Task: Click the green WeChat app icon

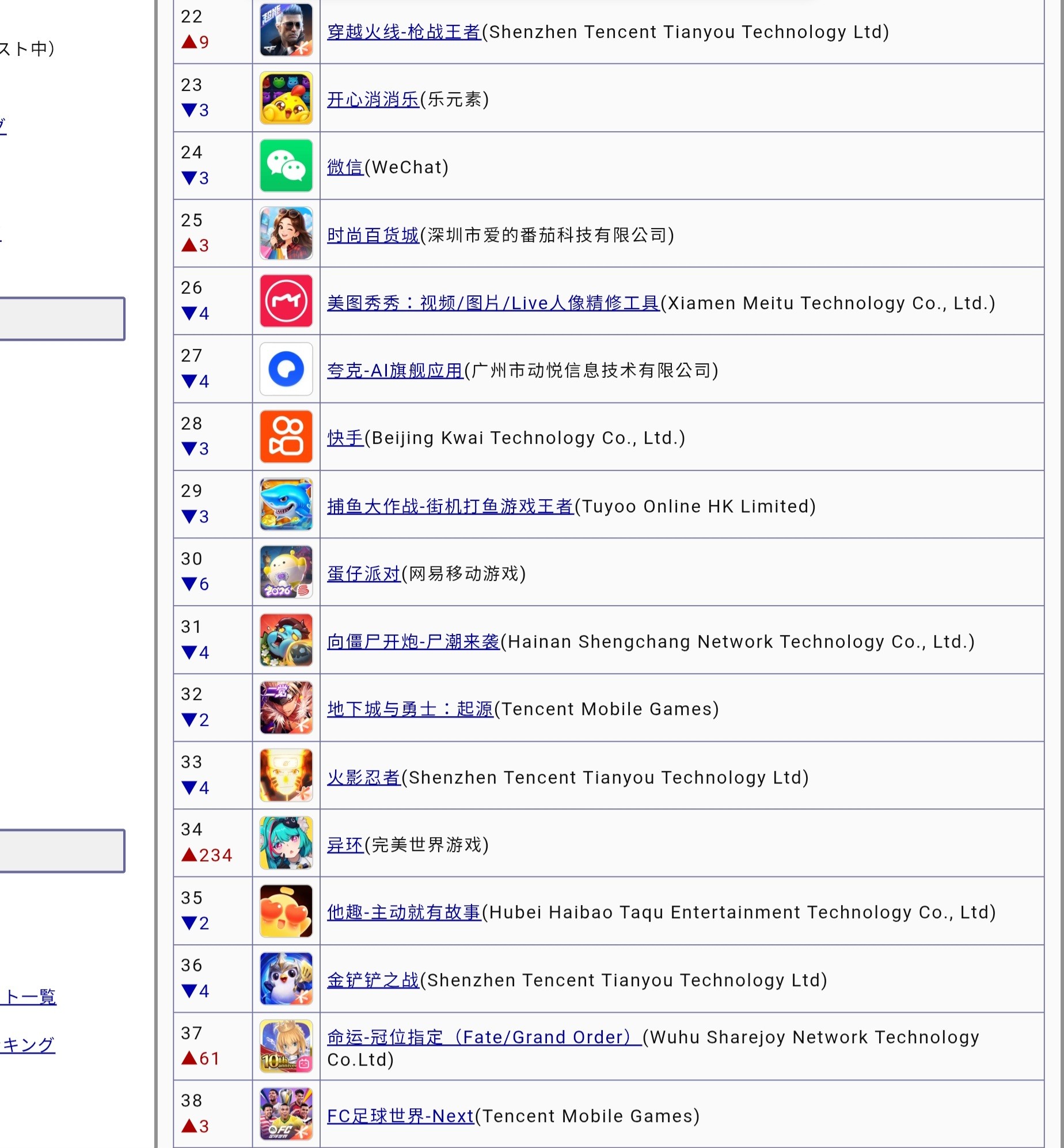Action: (286, 166)
